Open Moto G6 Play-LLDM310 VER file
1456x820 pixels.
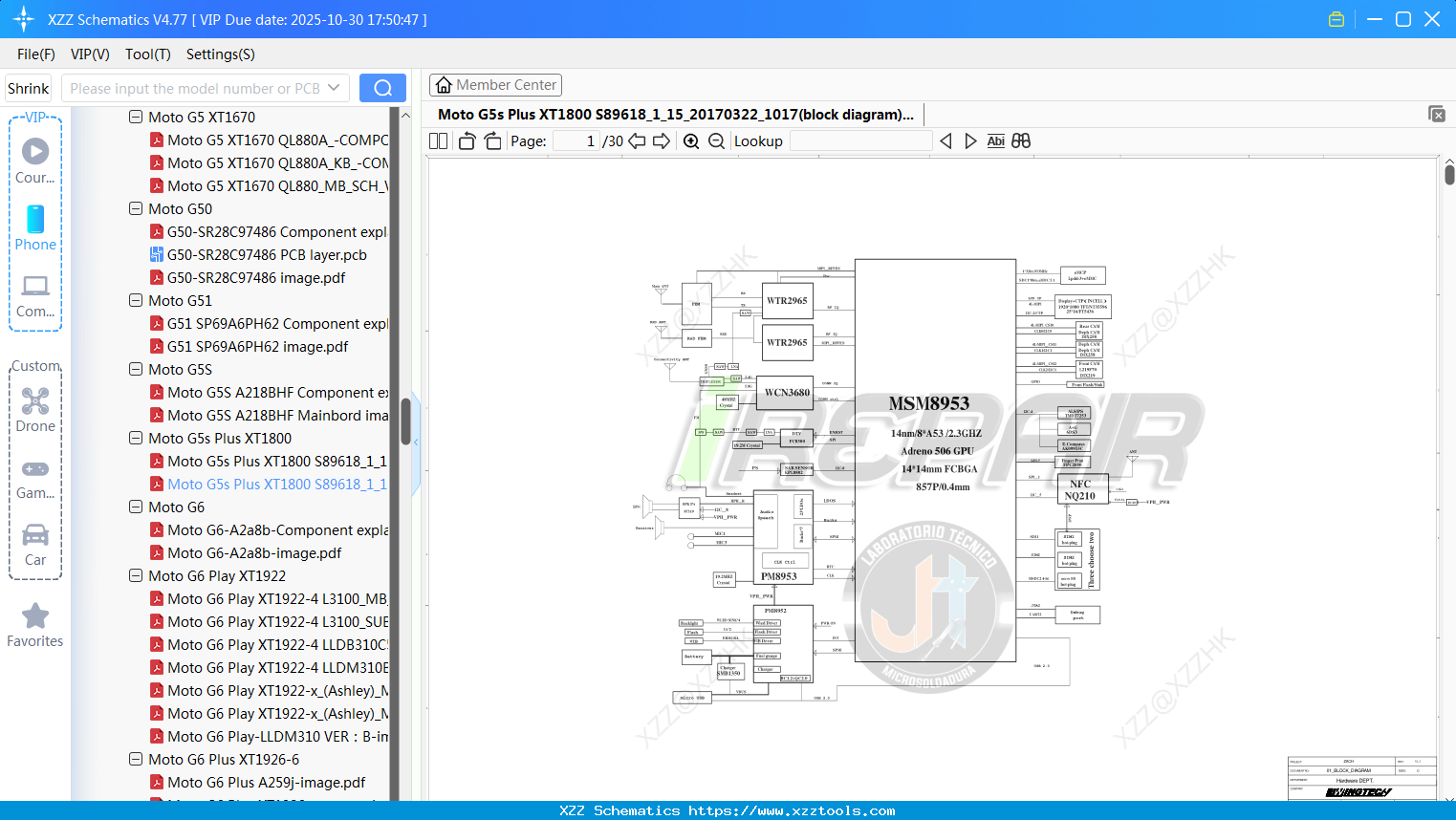[x=269, y=736]
